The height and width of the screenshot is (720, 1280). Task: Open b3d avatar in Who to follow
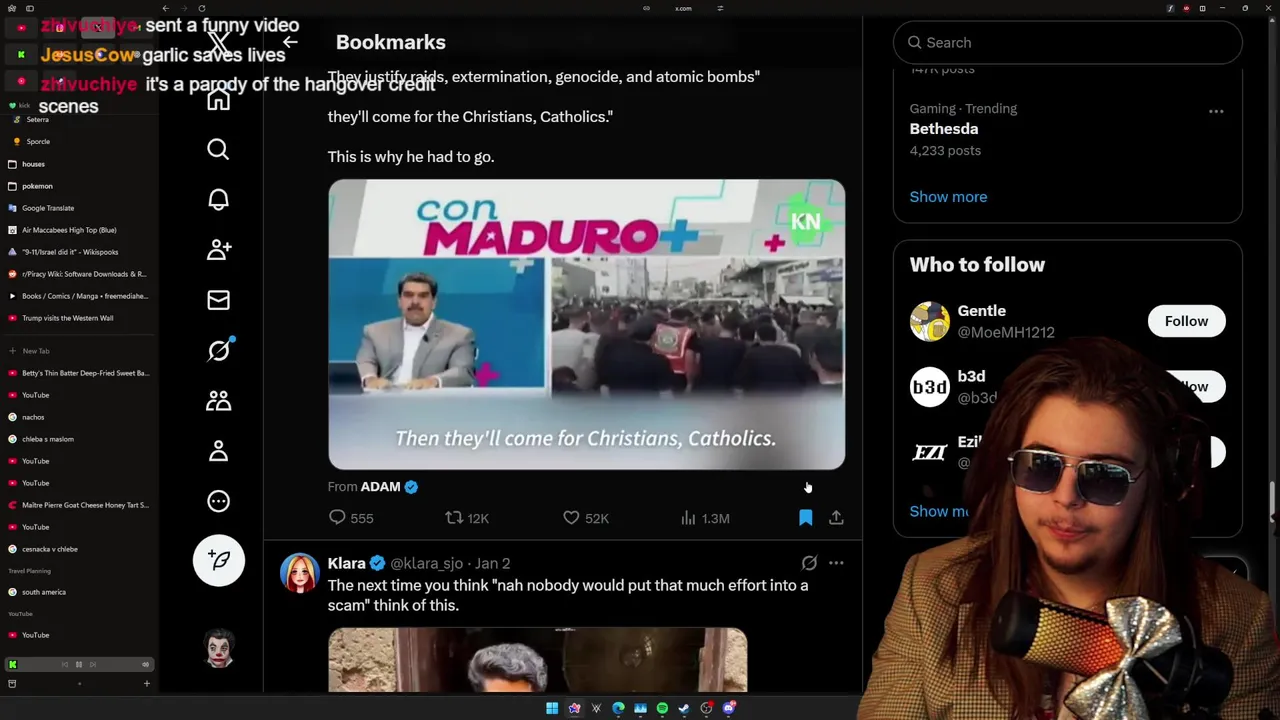[x=929, y=387]
